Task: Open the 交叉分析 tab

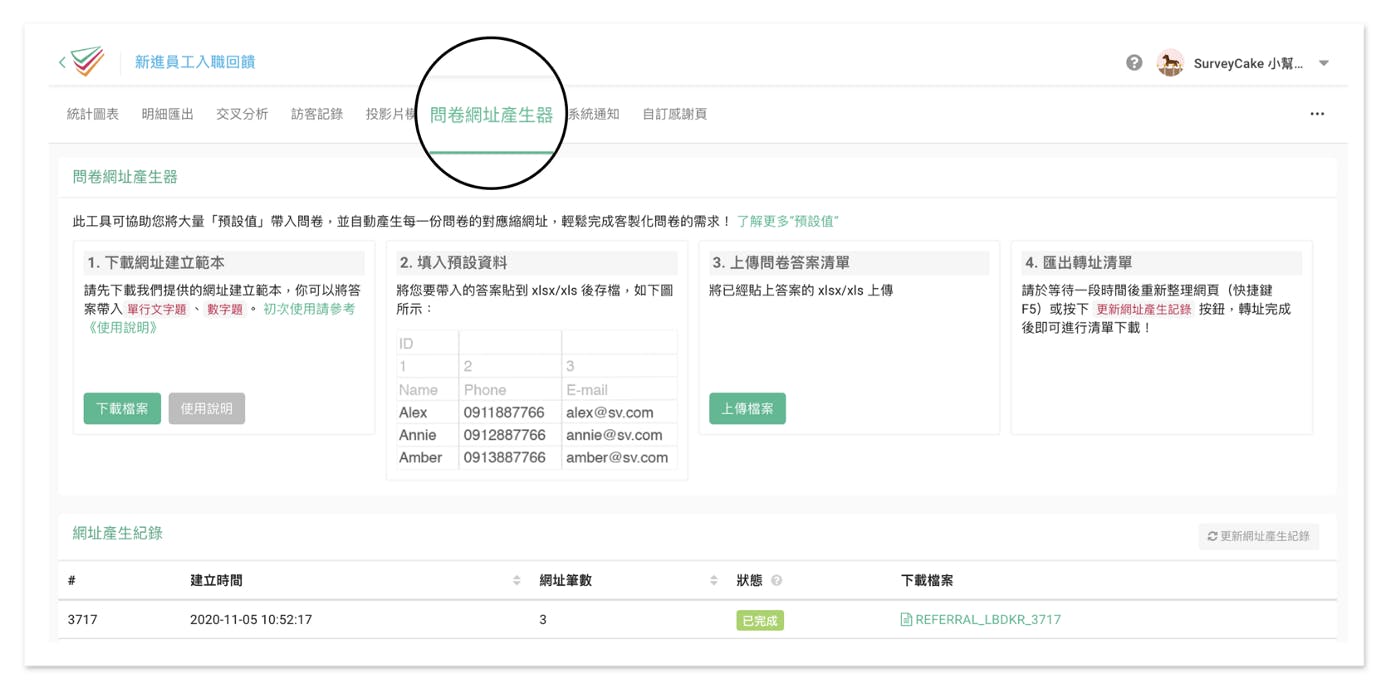Action: click(242, 114)
